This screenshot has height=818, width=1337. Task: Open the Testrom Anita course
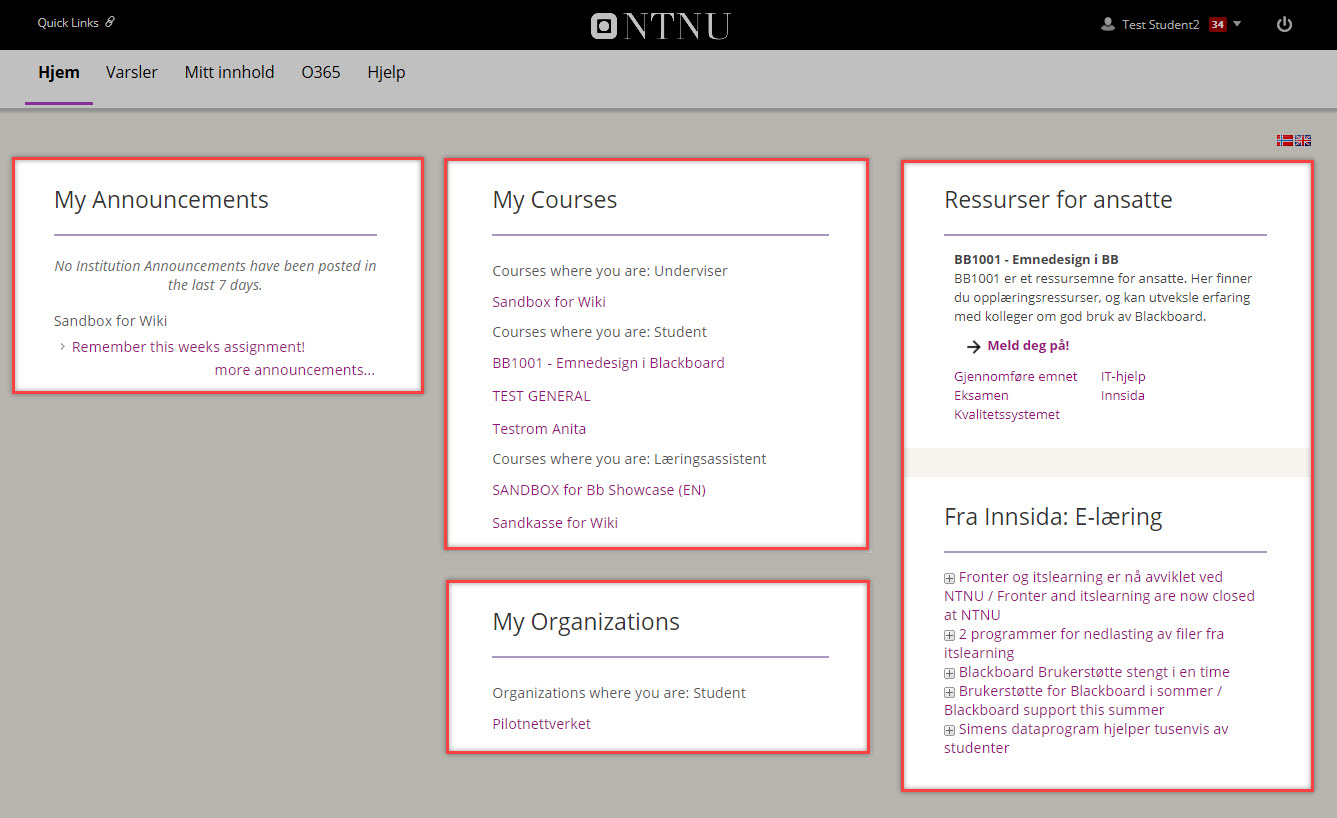[x=539, y=429]
